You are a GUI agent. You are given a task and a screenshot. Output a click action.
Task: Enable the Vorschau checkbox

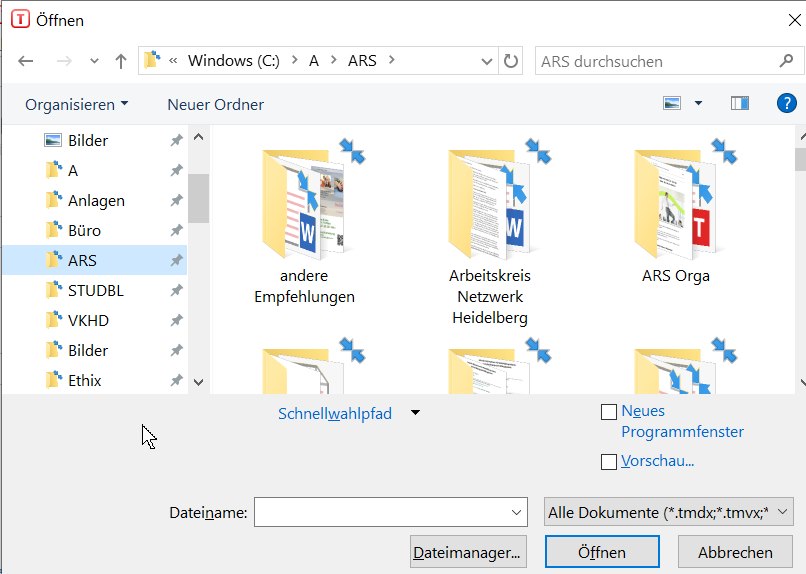pyautogui.click(x=609, y=461)
